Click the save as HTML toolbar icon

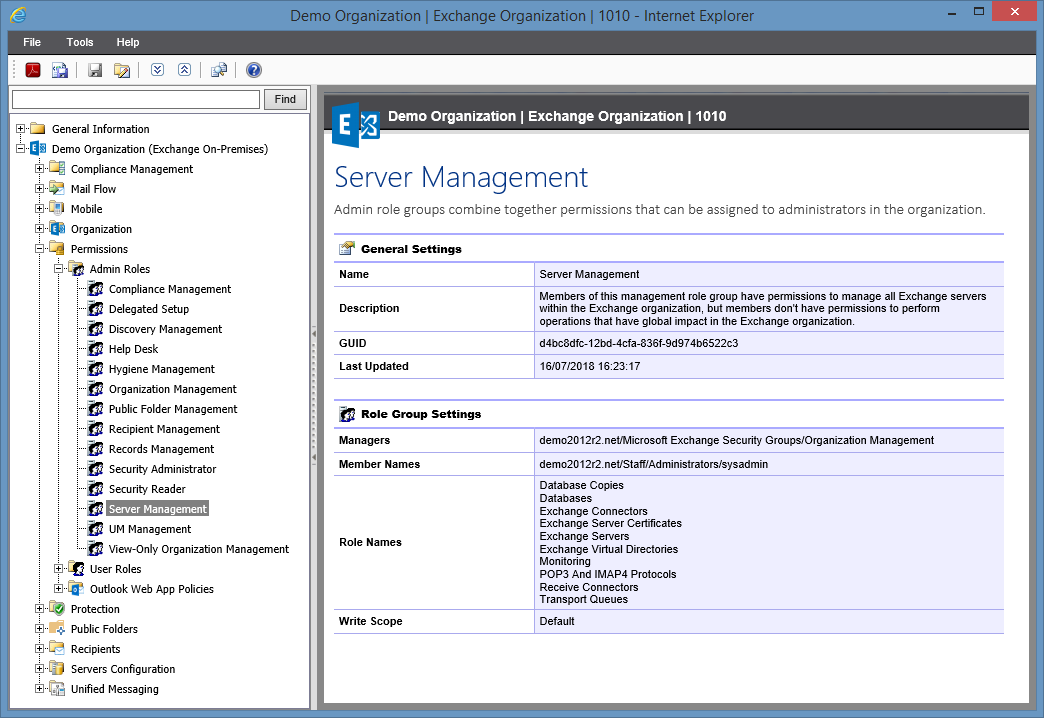60,70
